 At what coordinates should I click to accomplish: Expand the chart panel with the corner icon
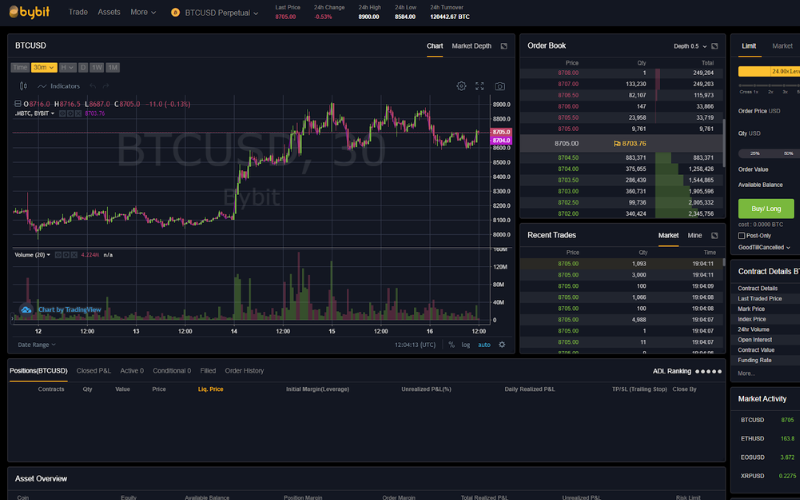pos(504,46)
